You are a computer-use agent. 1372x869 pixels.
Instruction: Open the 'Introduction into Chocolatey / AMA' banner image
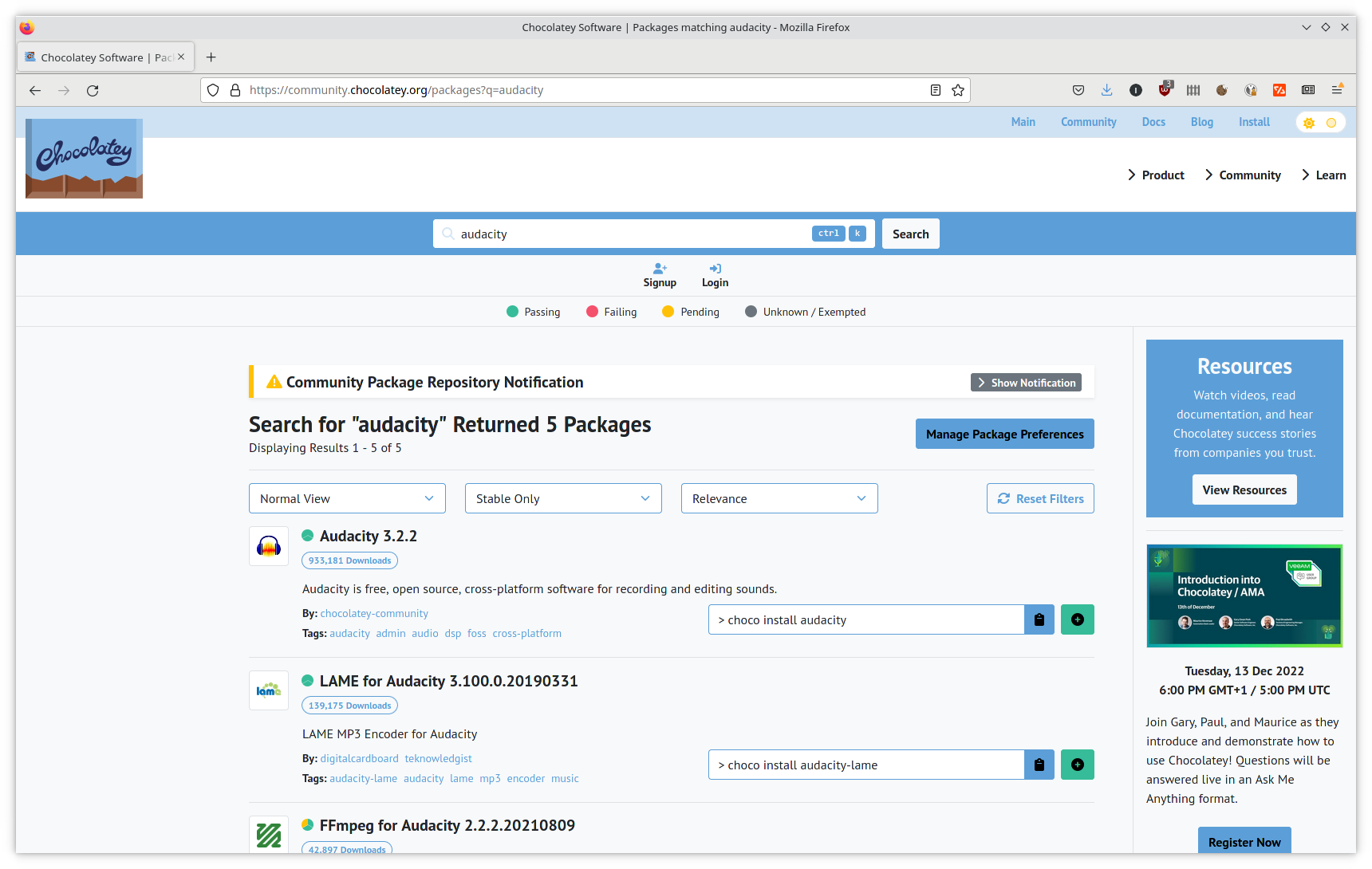(1244, 596)
